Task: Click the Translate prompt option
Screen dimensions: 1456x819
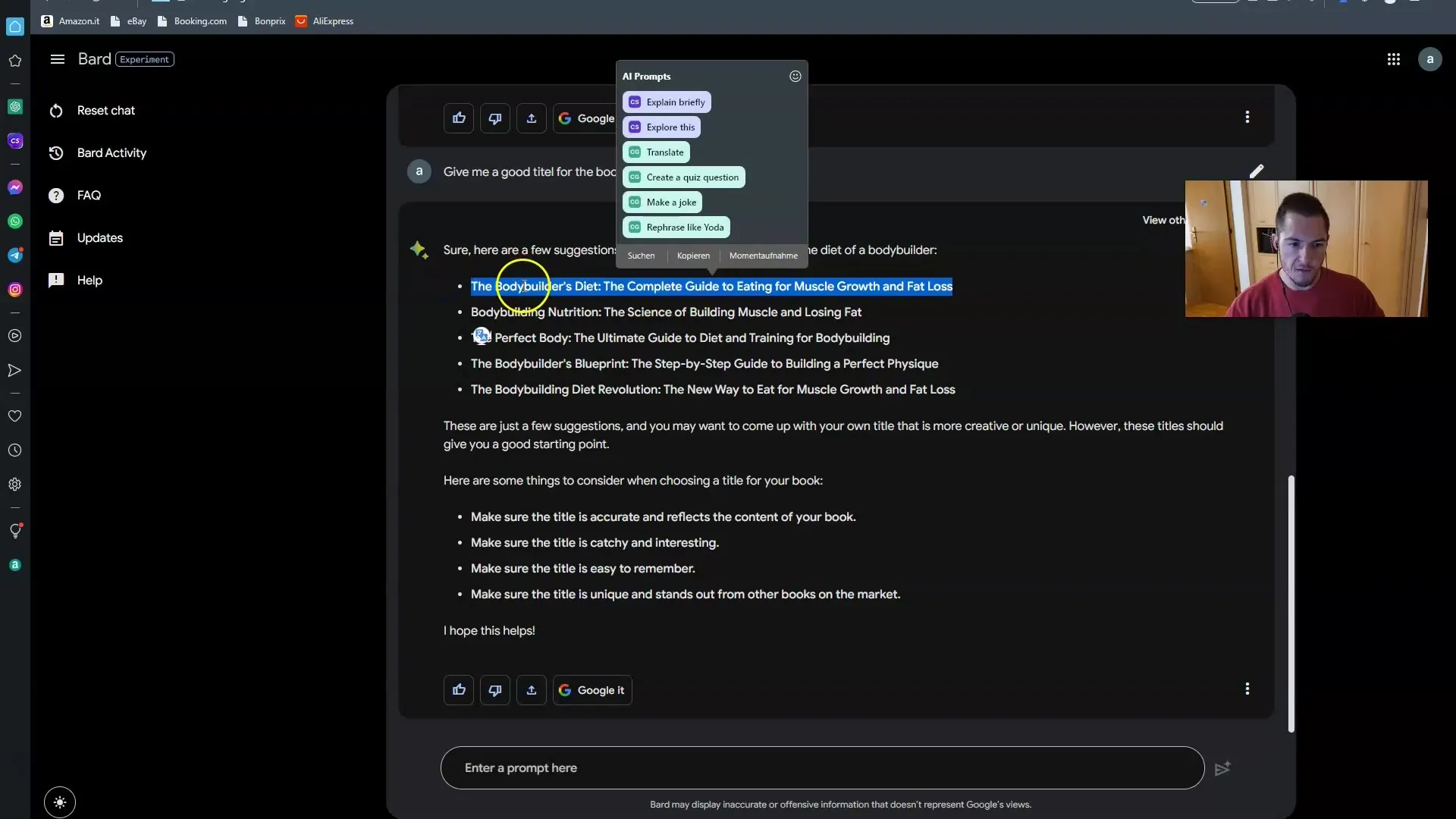Action: (664, 151)
